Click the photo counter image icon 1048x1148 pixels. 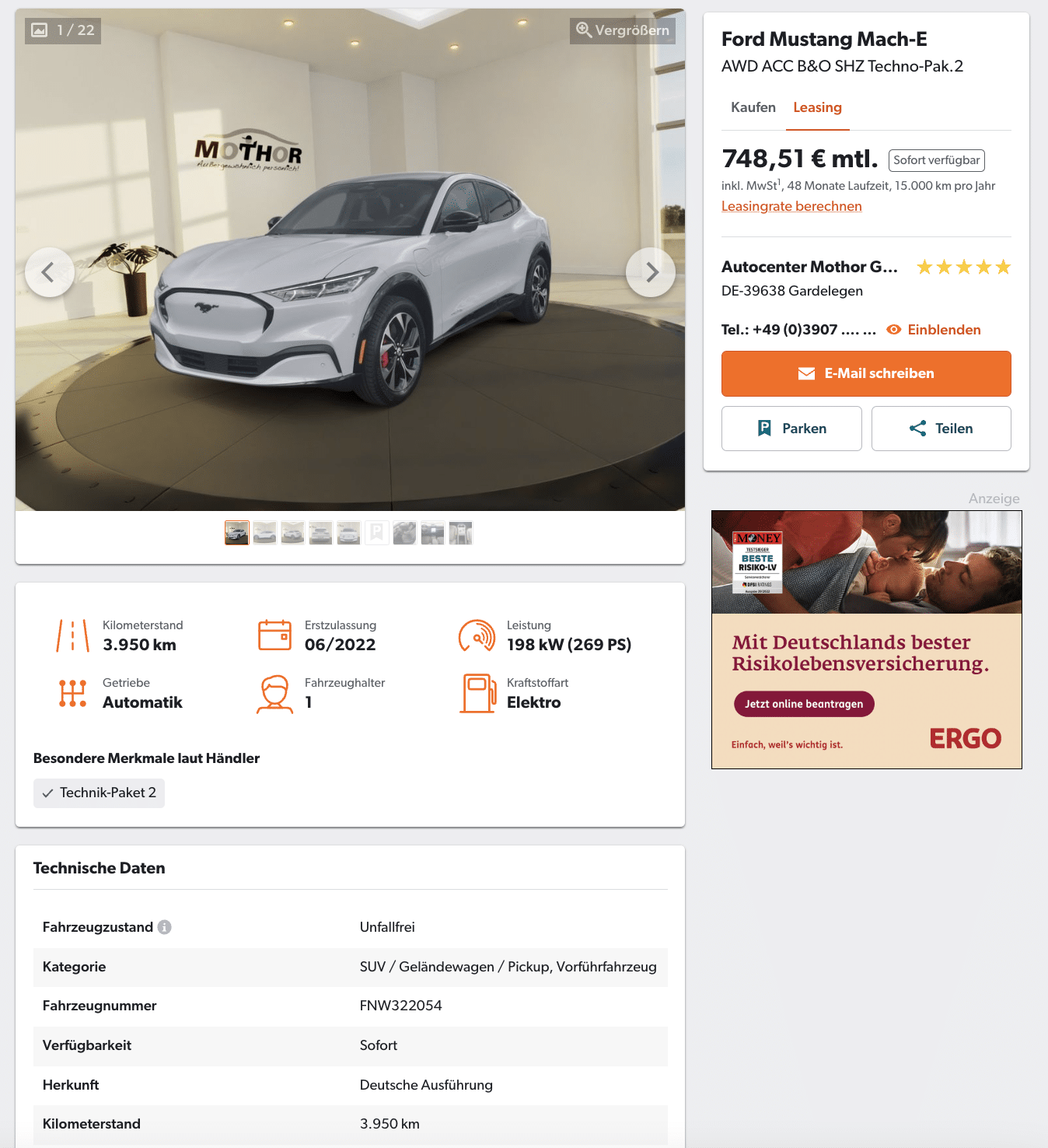tap(40, 30)
